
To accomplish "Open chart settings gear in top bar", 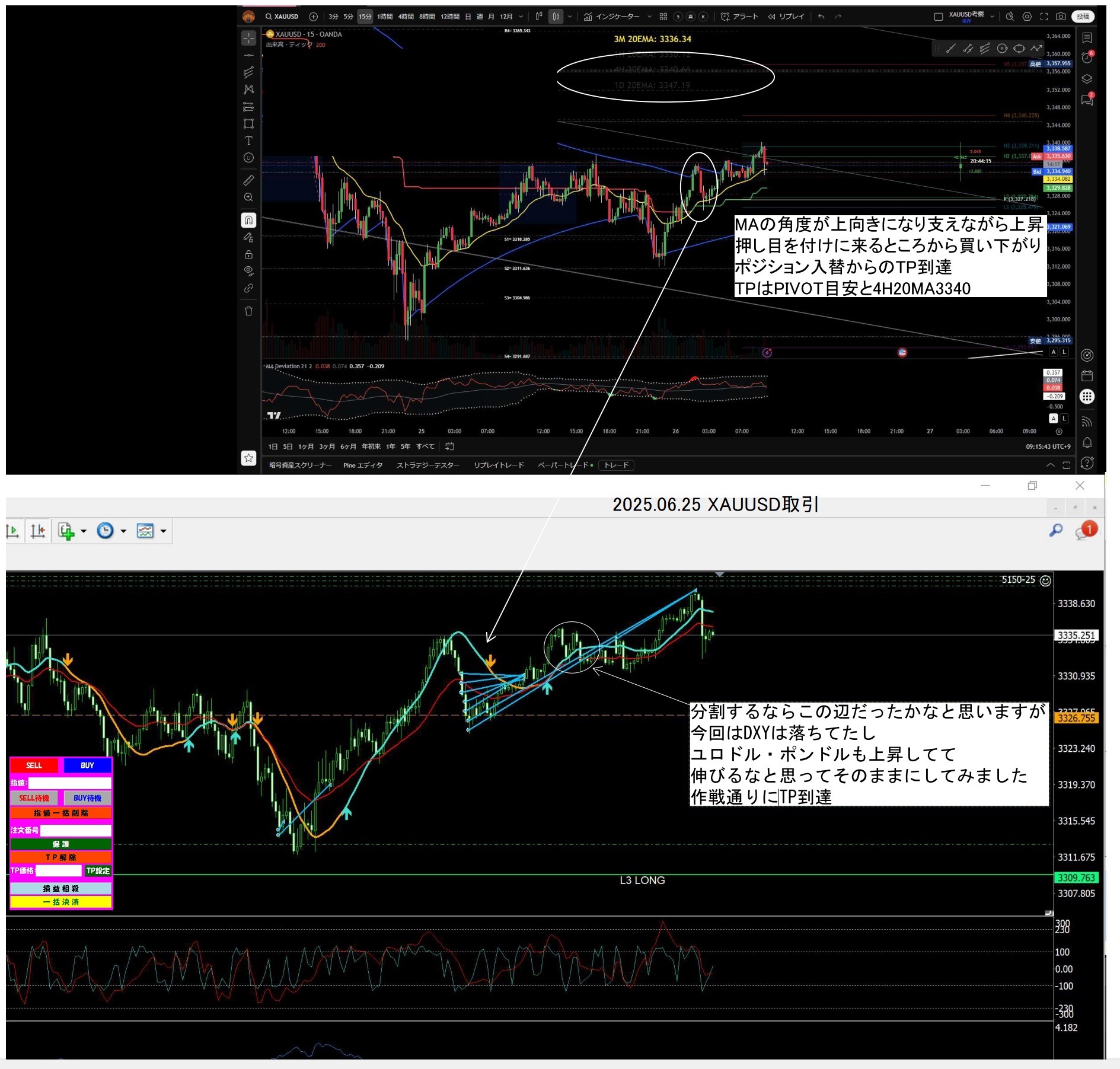I will [x=1027, y=17].
